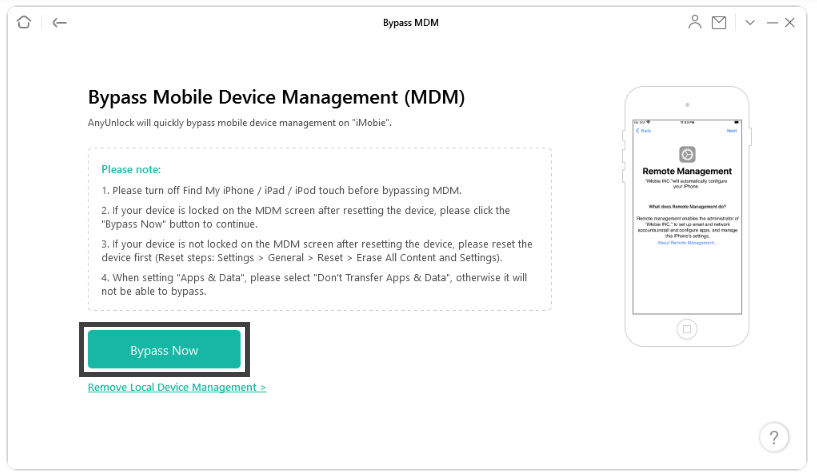Click note 1 about Find My iPhone
817x475 pixels.
pyautogui.click(x=281, y=191)
